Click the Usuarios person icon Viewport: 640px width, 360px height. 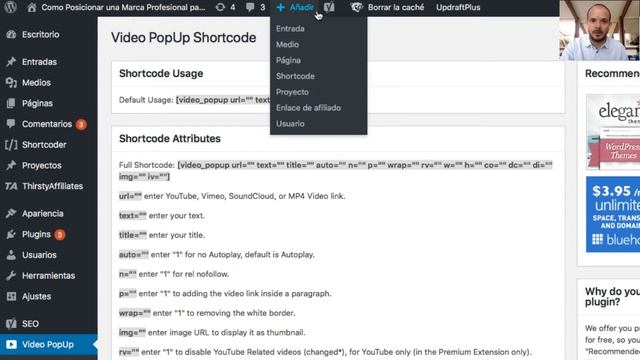tap(11, 255)
